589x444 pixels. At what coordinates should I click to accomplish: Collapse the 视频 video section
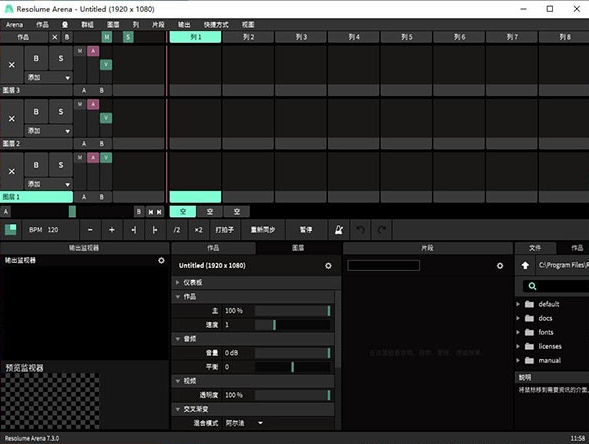178,381
